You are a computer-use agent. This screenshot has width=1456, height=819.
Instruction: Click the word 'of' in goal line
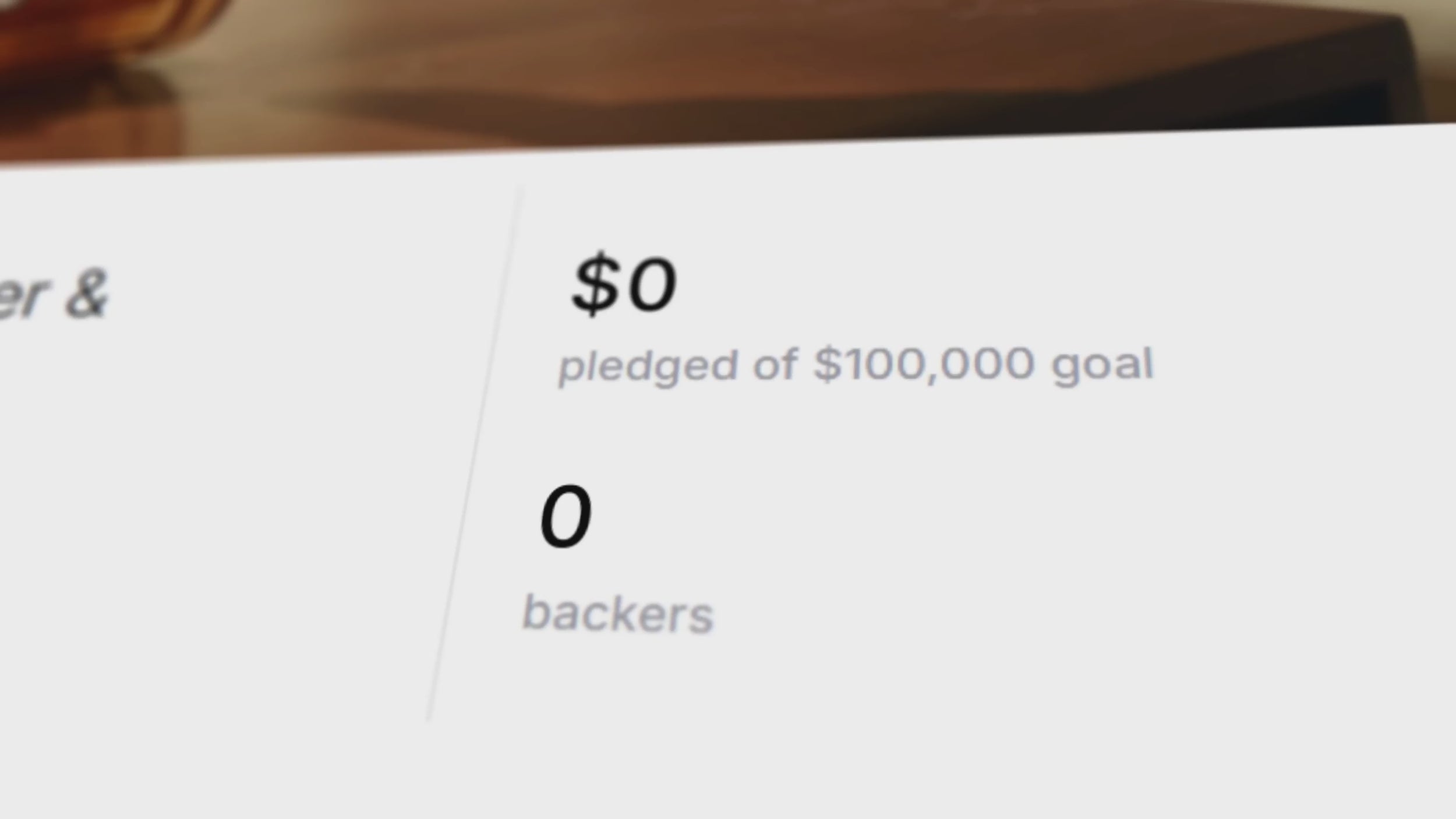point(775,365)
